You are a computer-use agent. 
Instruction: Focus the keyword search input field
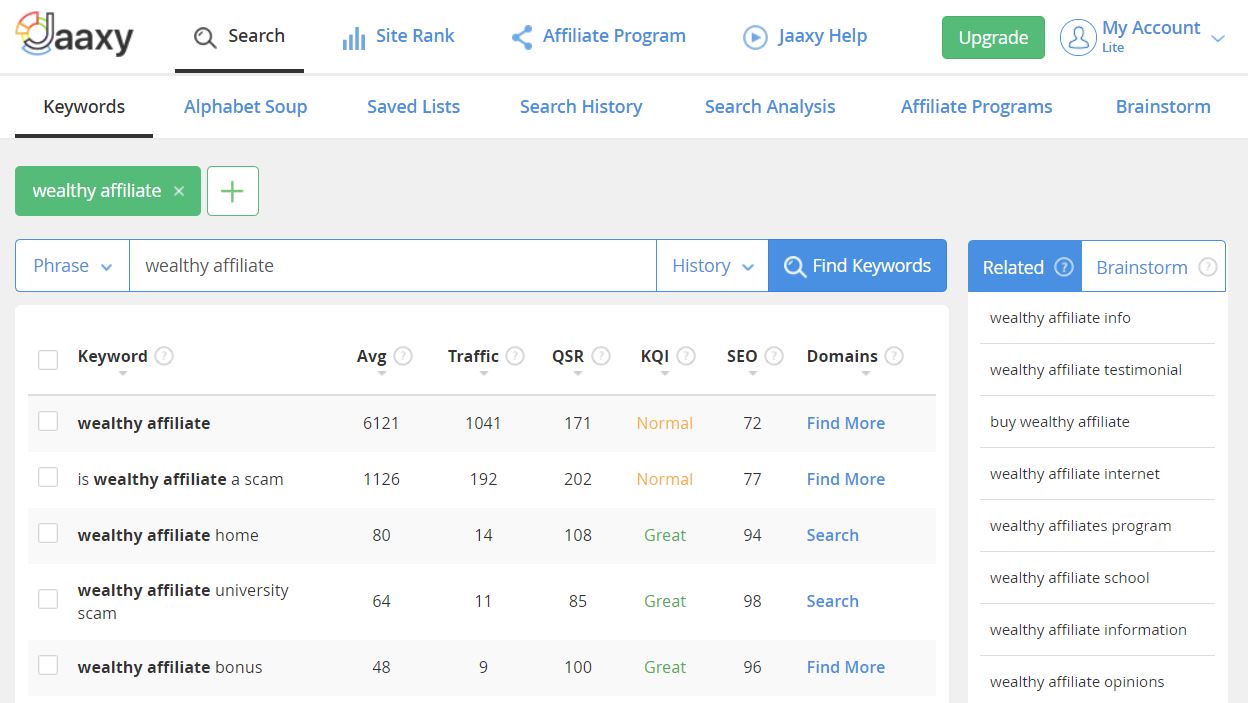click(x=392, y=265)
